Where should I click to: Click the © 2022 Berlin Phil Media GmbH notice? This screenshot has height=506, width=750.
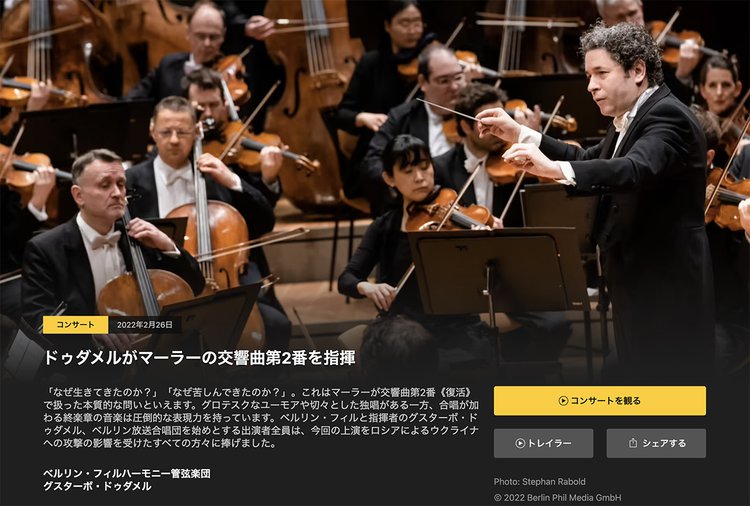coord(558,497)
